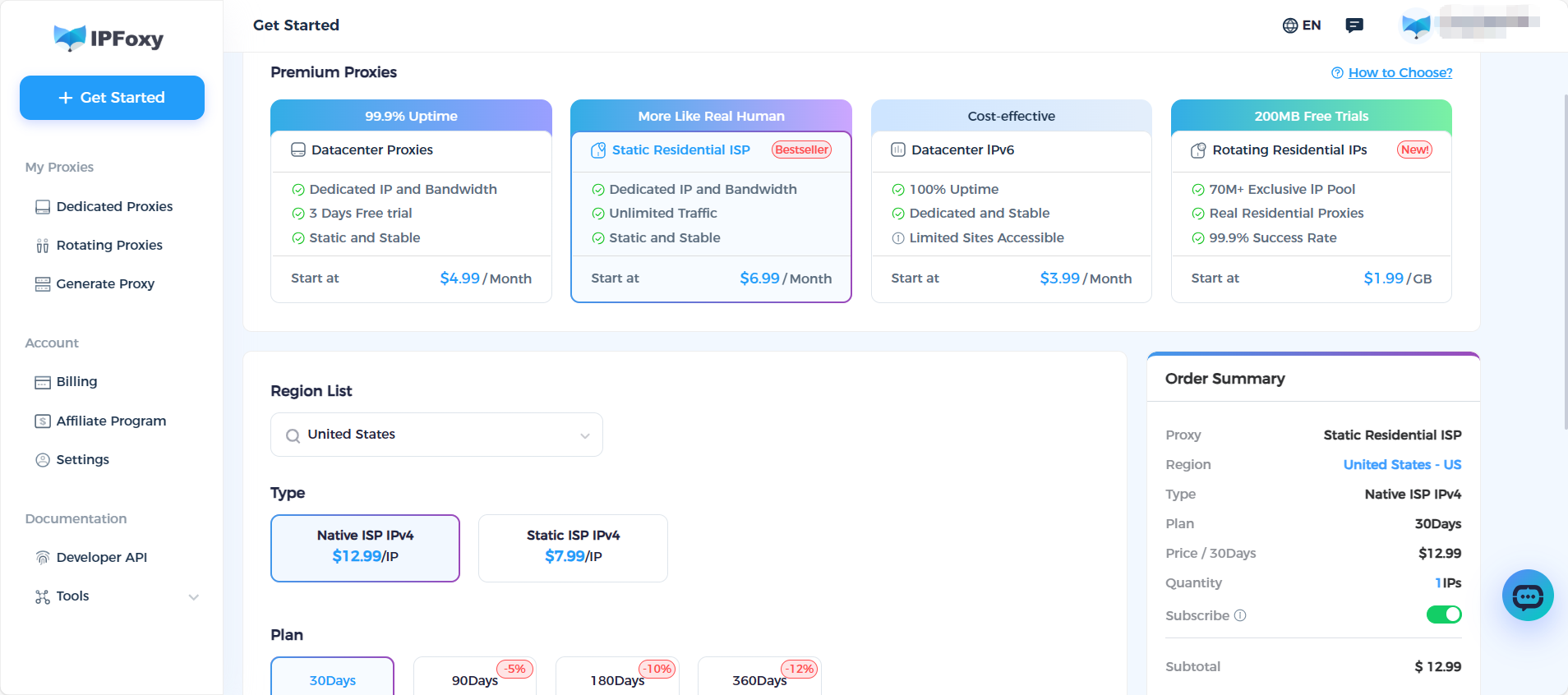Open the language globe icon
The image size is (1568, 695).
coord(1290,25)
